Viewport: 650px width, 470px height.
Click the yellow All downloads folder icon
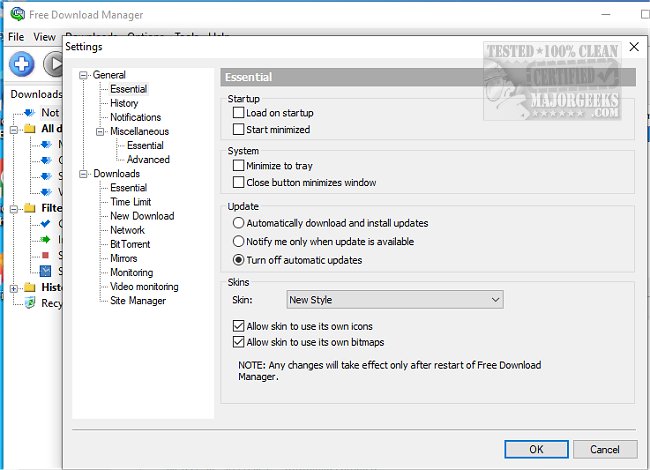(29, 129)
